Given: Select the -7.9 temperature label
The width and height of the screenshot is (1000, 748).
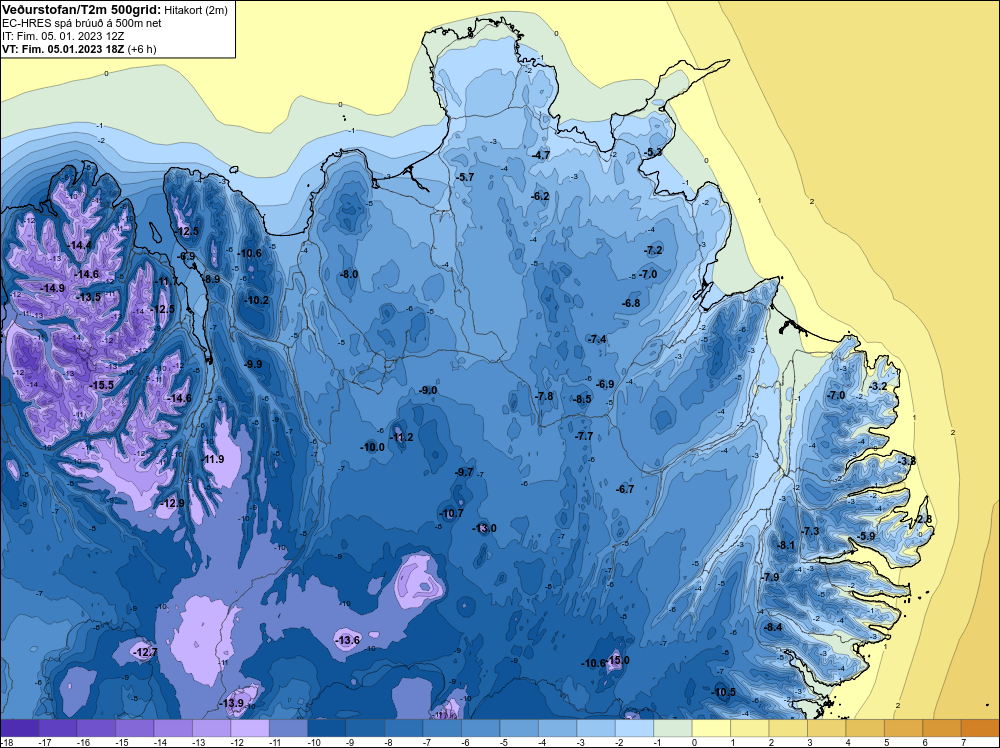Looking at the screenshot, I should pos(770,576).
